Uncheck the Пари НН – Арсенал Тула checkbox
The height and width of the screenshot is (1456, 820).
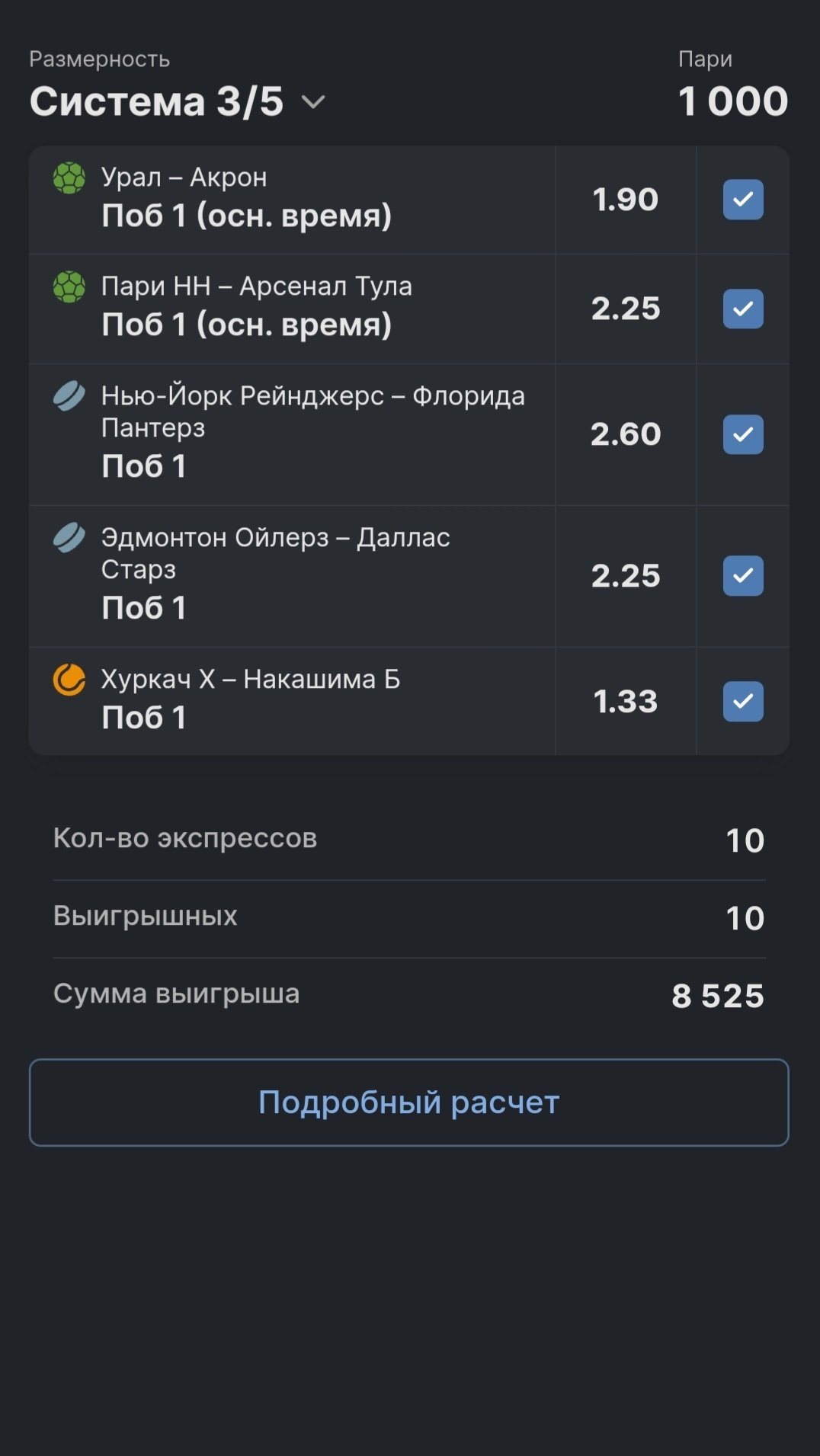(743, 309)
